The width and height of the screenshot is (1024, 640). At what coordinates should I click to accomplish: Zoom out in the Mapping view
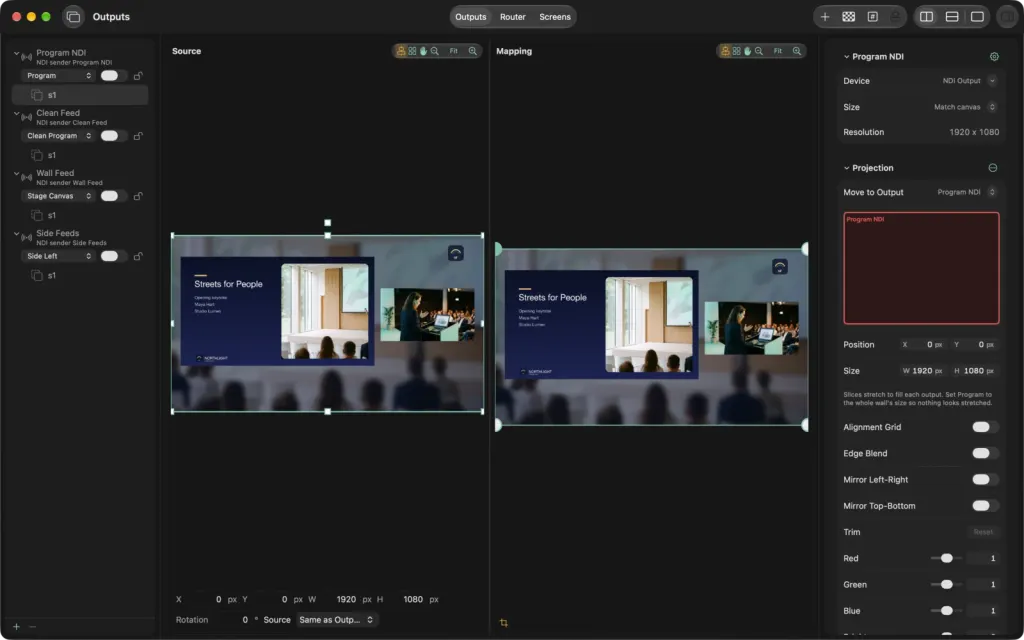pos(759,51)
